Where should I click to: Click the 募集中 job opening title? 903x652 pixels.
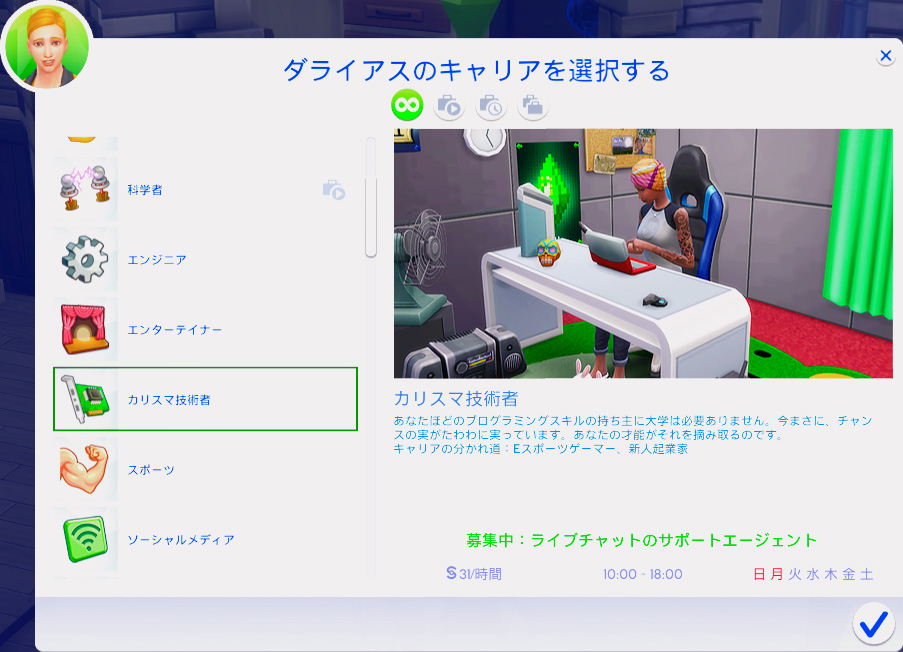point(642,540)
